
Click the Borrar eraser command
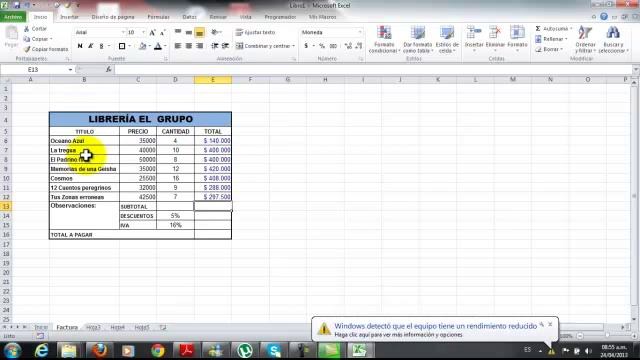[x=549, y=49]
